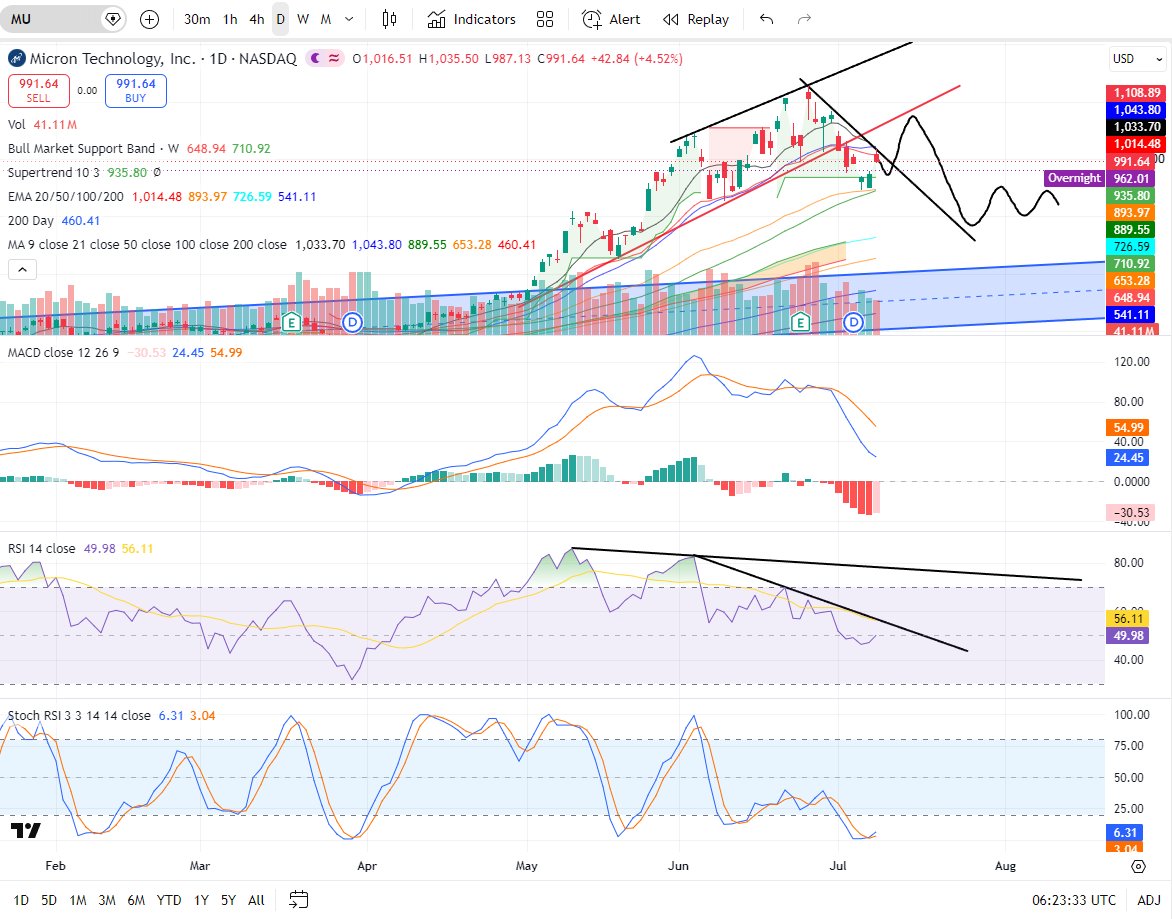Open the MU symbol search box
Screen dimensions: 1172x919
tap(62, 19)
